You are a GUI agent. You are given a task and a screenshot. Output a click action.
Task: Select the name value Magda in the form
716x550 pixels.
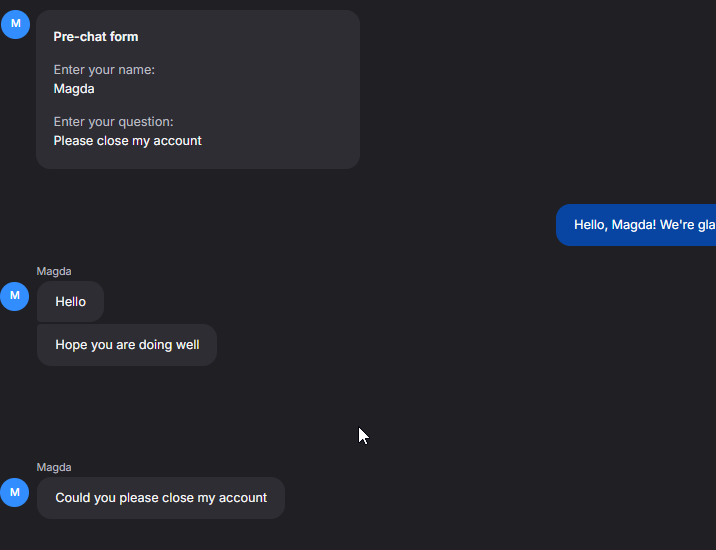pos(74,89)
